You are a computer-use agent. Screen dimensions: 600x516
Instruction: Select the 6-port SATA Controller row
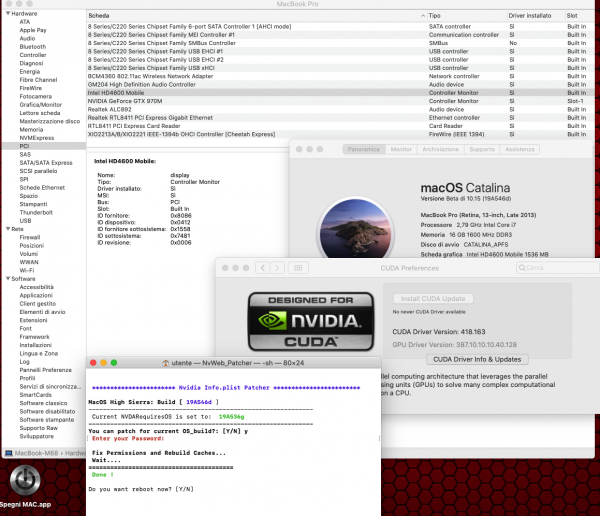pos(340,26)
